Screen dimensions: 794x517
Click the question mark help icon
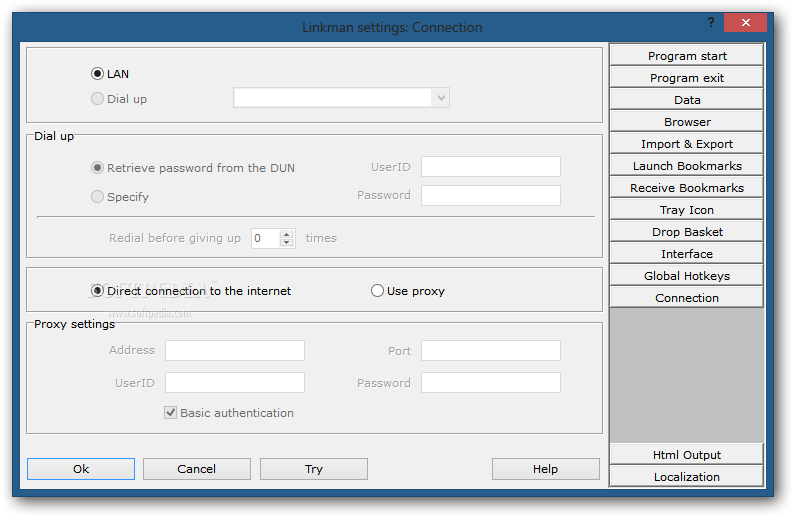click(711, 22)
